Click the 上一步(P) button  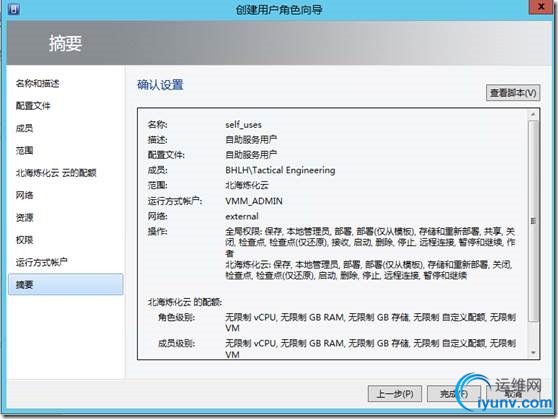click(395, 394)
